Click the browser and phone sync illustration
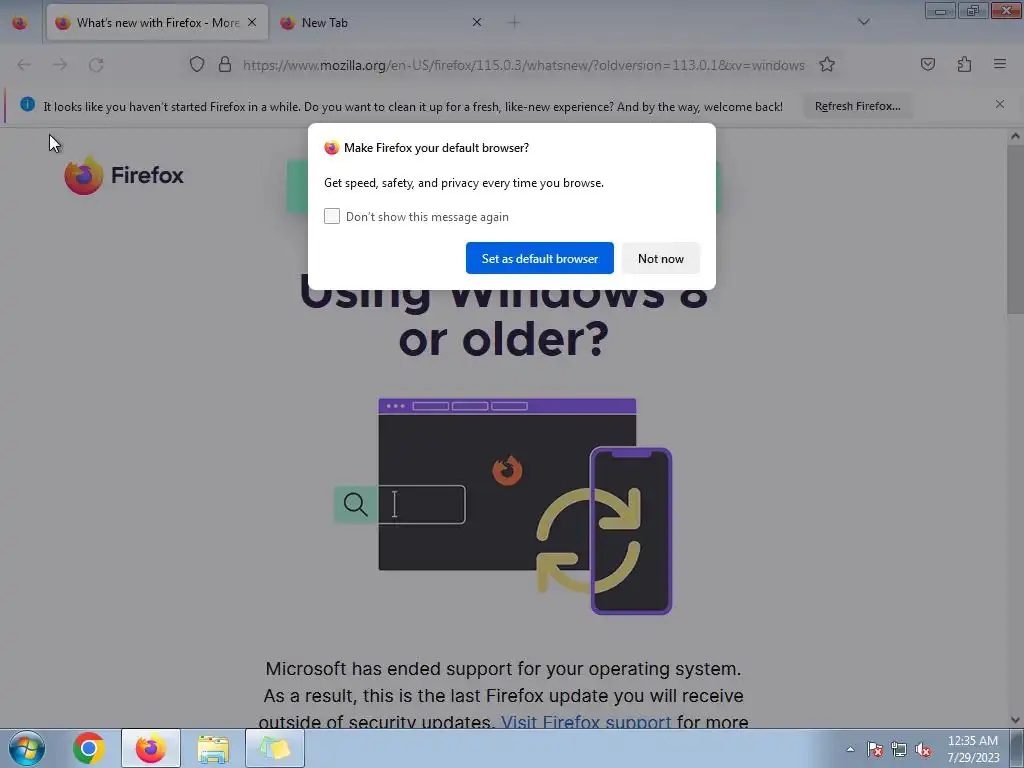1024x768 pixels. point(503,506)
